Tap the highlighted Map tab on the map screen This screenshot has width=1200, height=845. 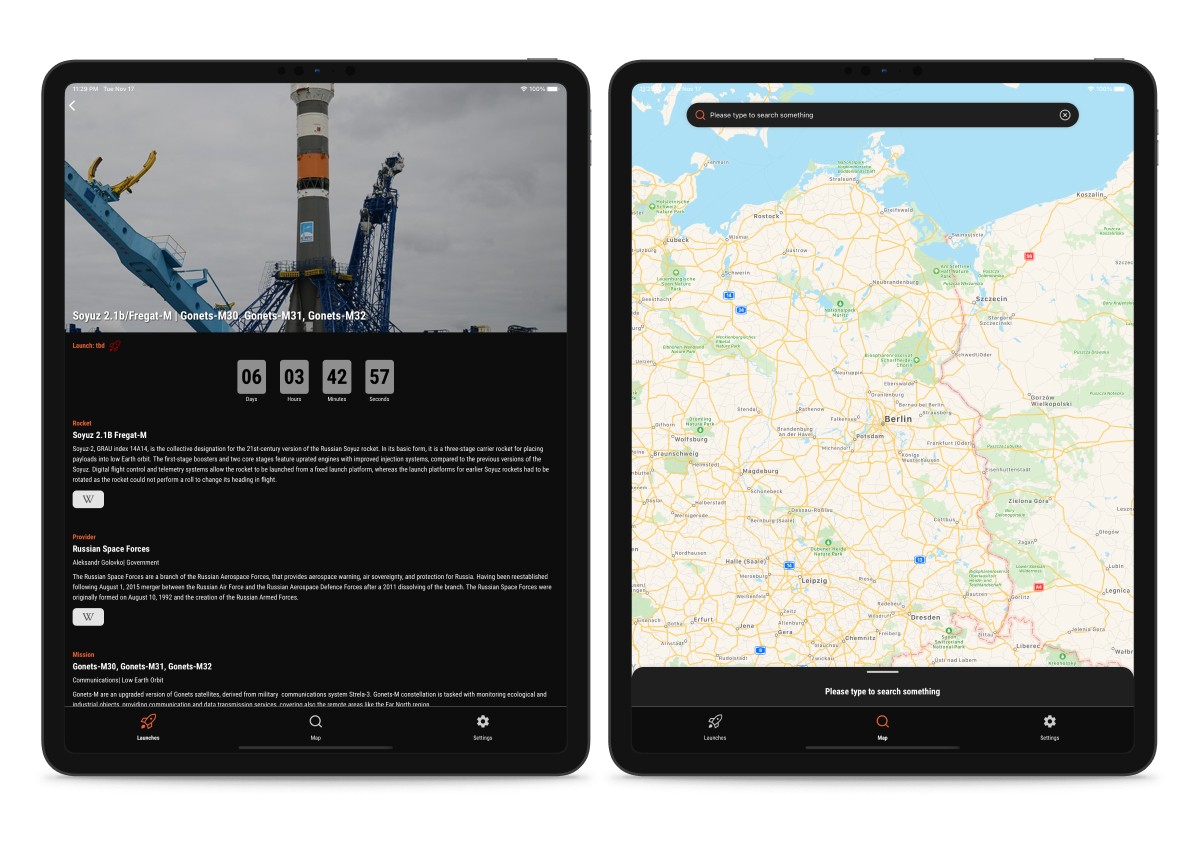coord(882,727)
